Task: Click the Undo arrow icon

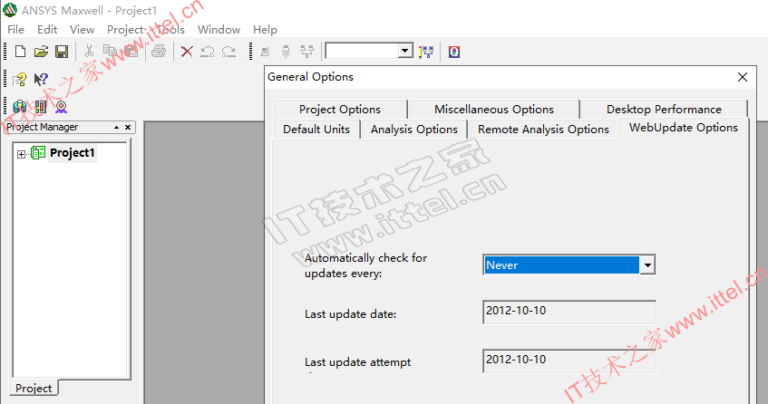Action: coord(207,51)
